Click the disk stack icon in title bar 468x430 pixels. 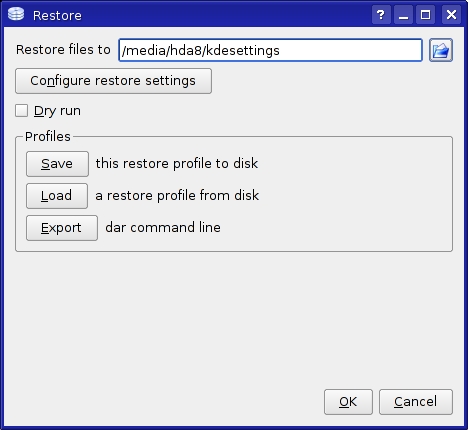(x=16, y=14)
